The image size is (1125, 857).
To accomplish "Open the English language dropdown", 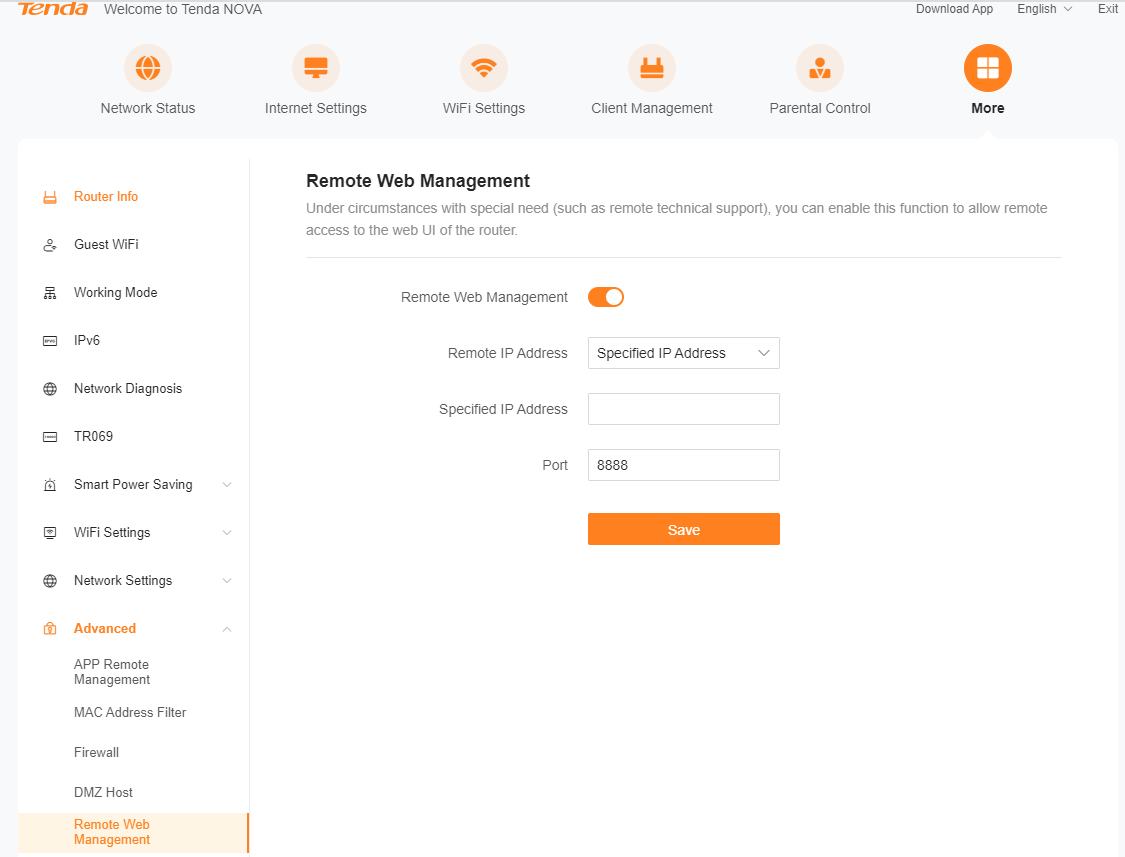I will click(x=1044, y=9).
